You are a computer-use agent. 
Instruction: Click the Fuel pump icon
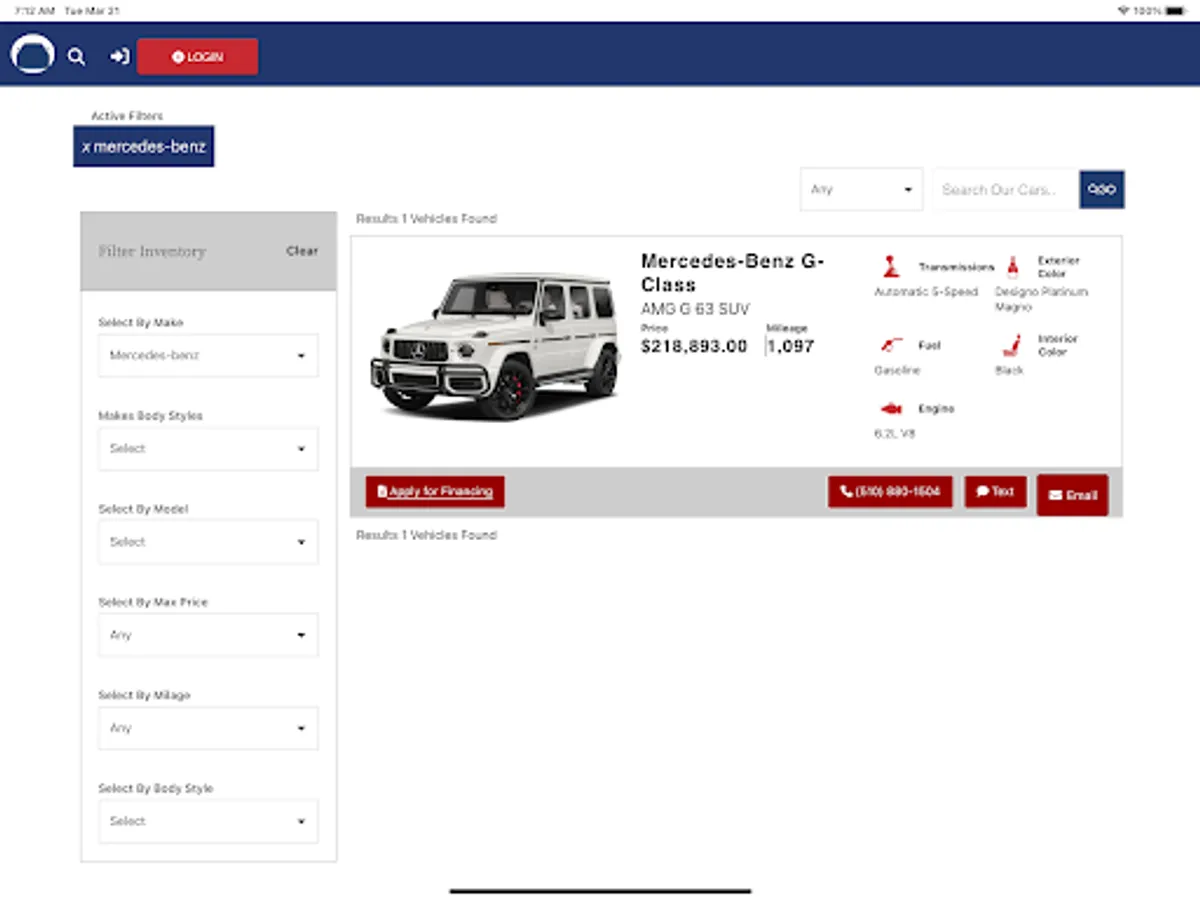tap(891, 345)
